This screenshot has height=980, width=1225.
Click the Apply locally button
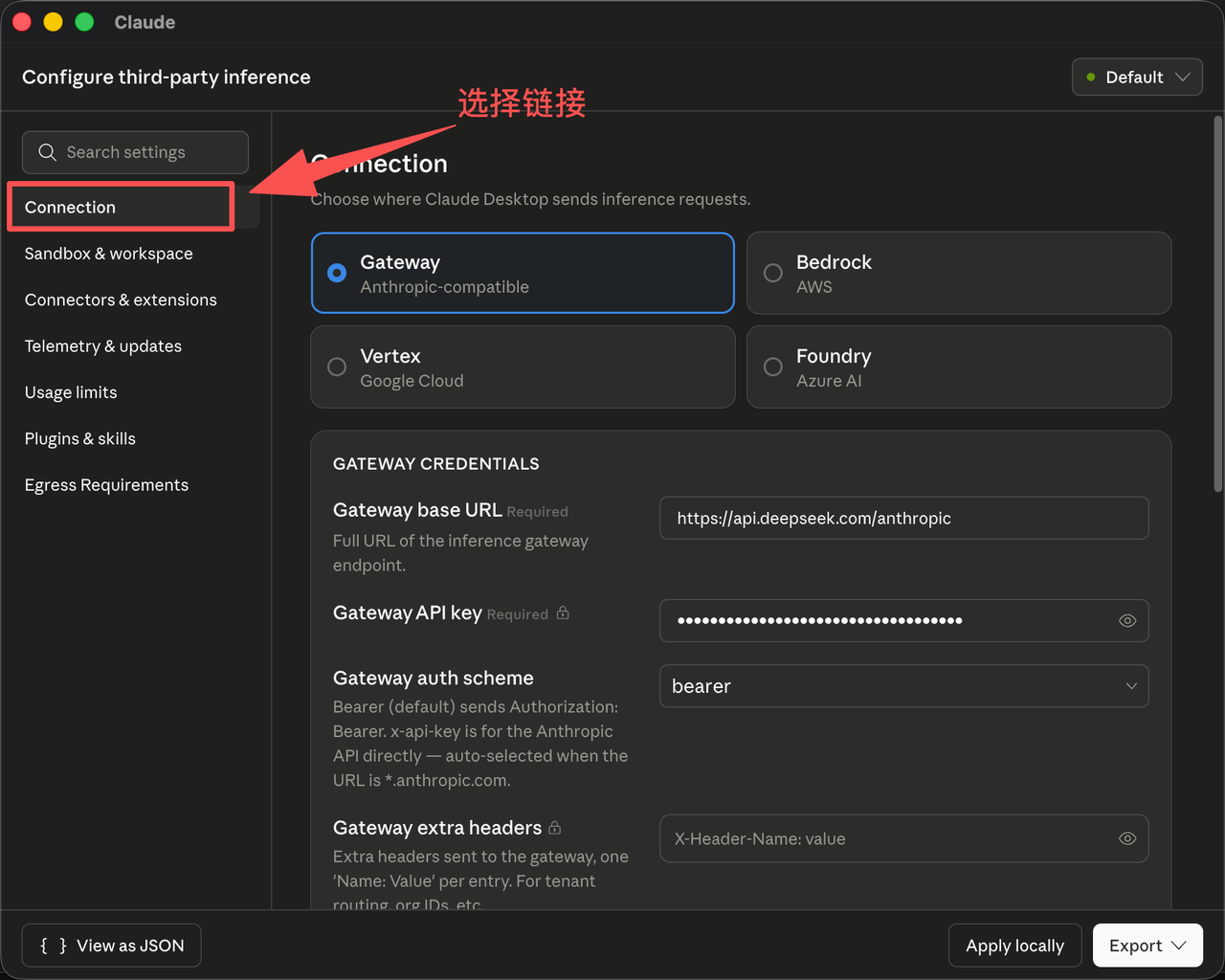tap(1014, 946)
